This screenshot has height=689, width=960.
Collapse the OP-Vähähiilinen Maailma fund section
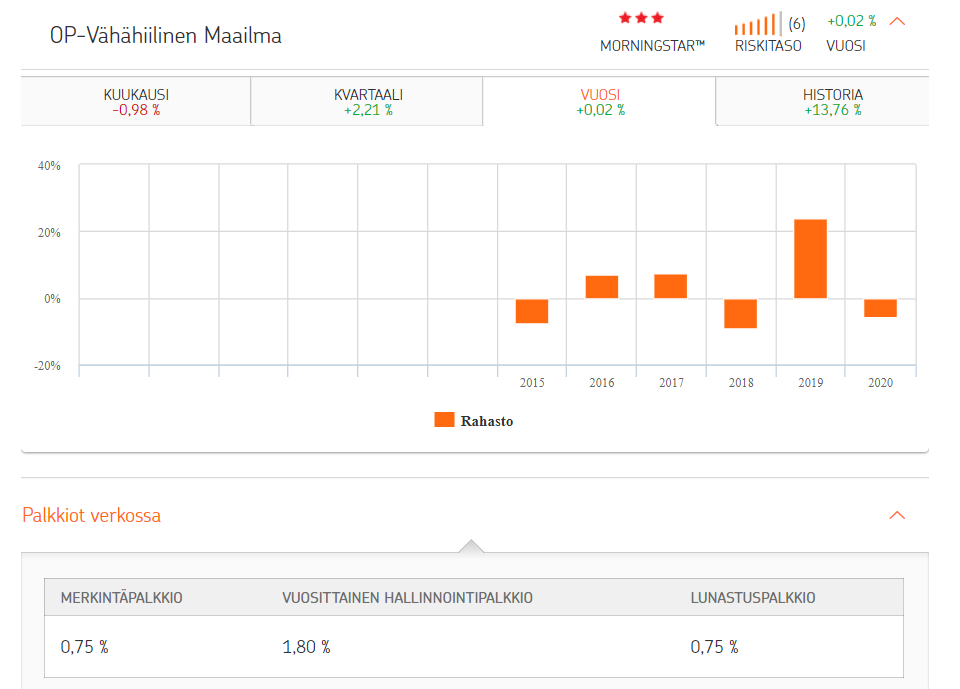[x=897, y=21]
